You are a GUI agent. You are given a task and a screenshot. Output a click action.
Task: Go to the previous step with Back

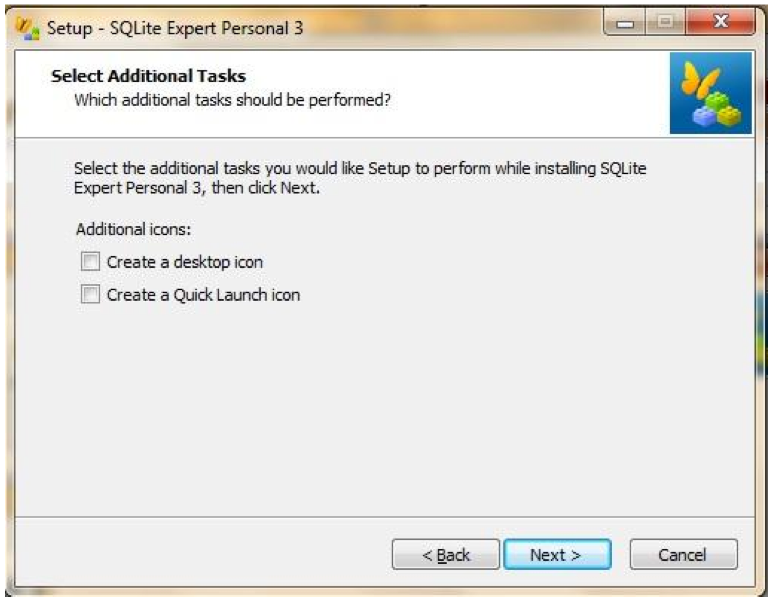pos(446,555)
